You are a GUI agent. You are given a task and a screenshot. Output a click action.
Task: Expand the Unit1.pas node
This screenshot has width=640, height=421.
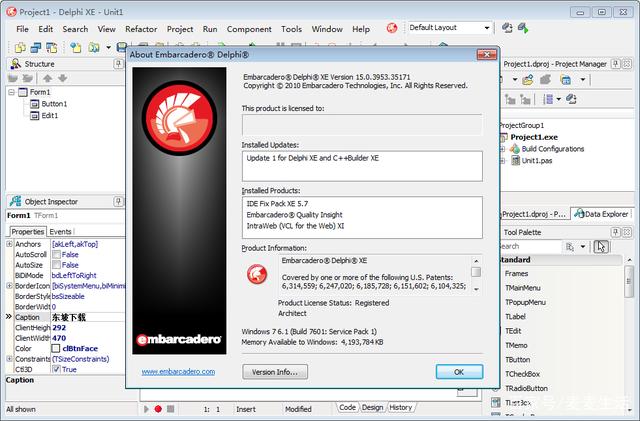[503, 161]
